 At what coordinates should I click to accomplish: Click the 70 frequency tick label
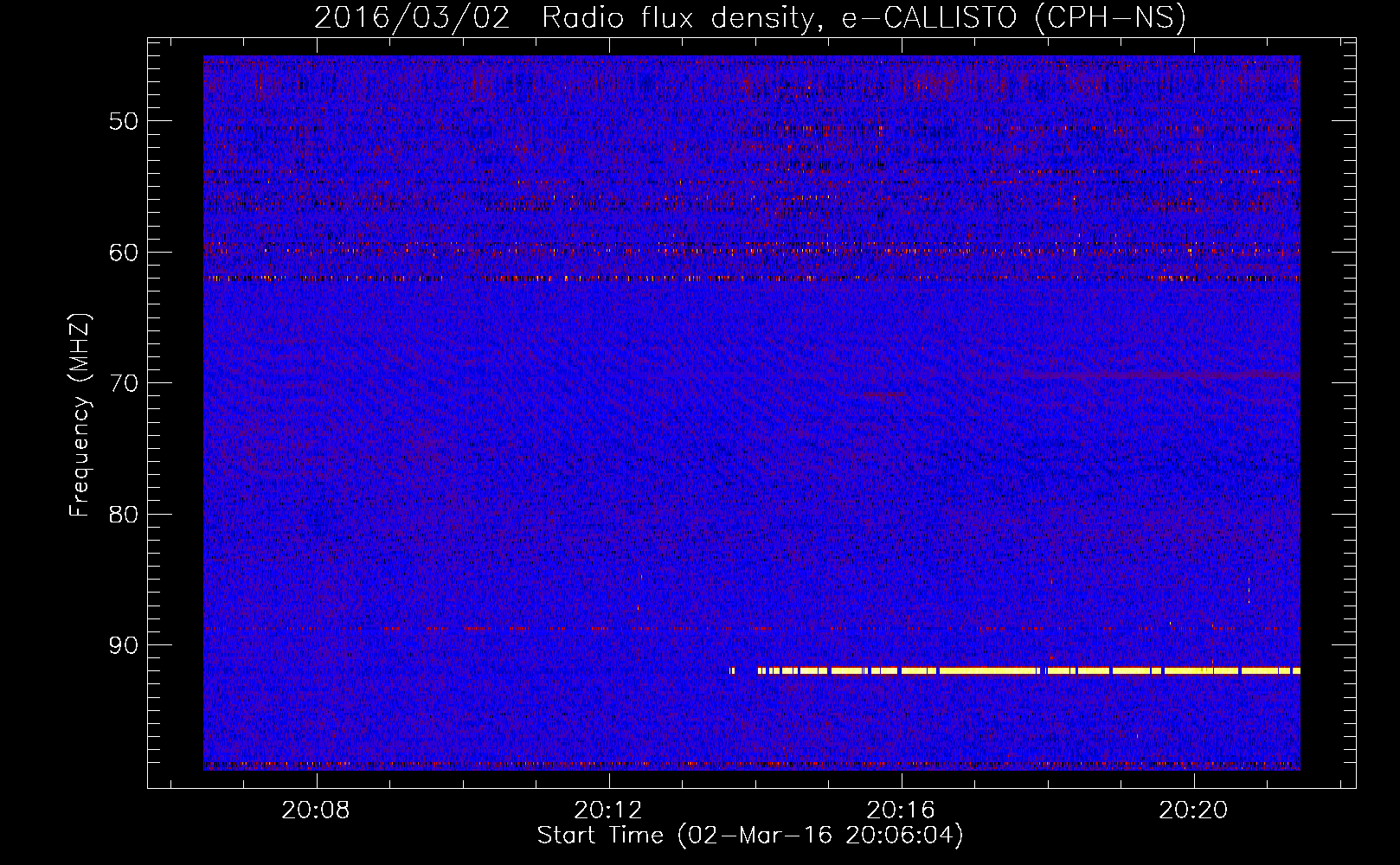(124, 383)
